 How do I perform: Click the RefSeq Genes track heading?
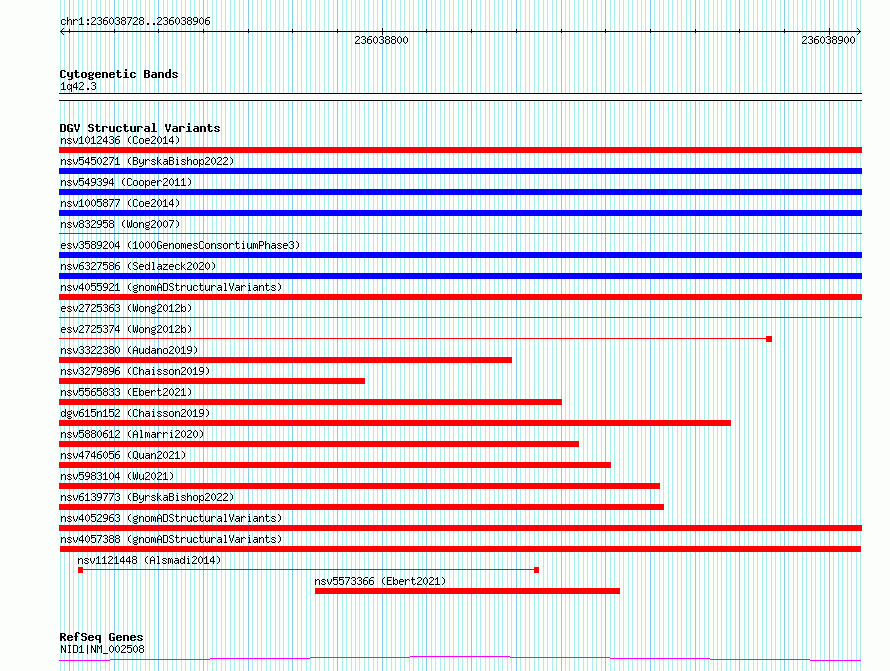click(102, 637)
